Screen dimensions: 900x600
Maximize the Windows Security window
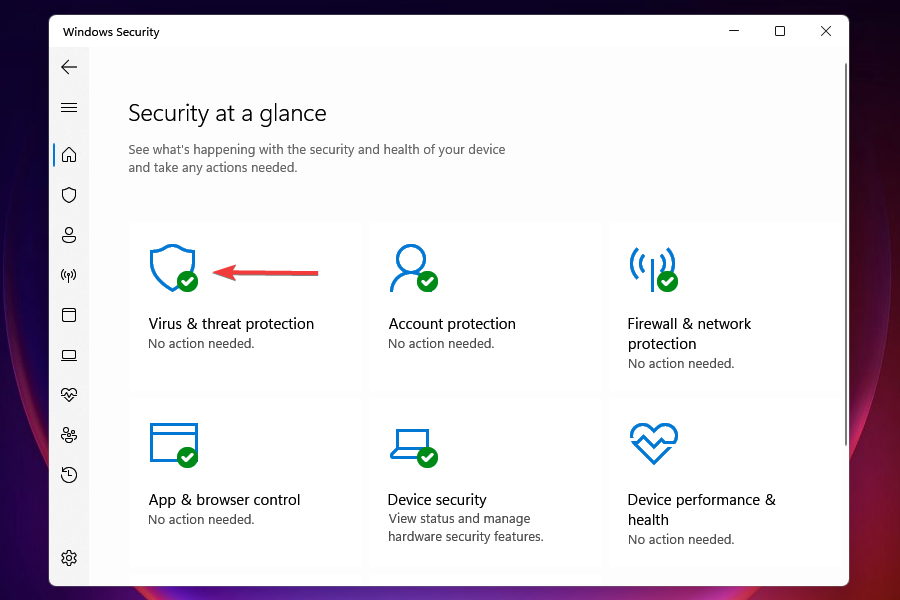coord(780,31)
